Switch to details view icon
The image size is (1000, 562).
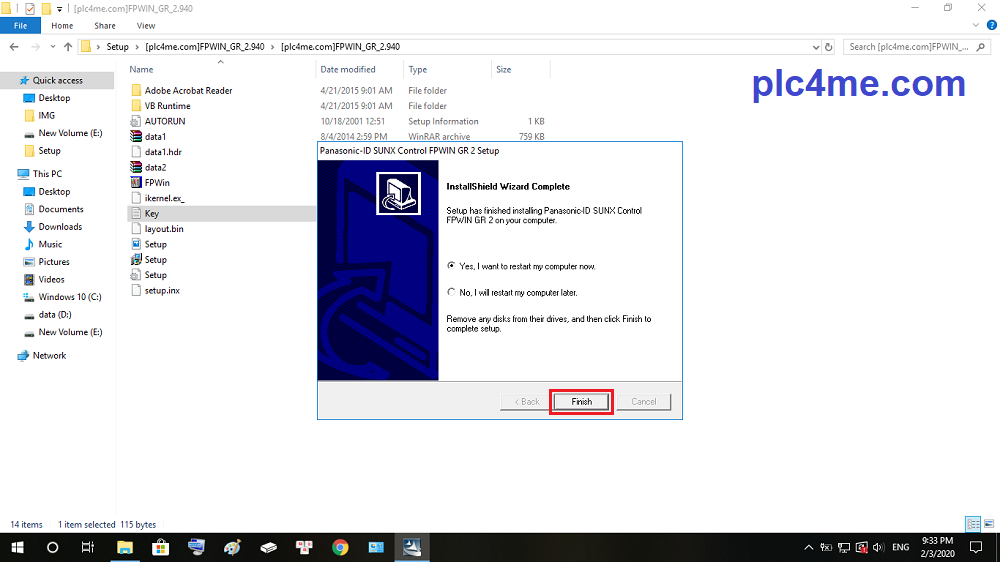coord(973,524)
